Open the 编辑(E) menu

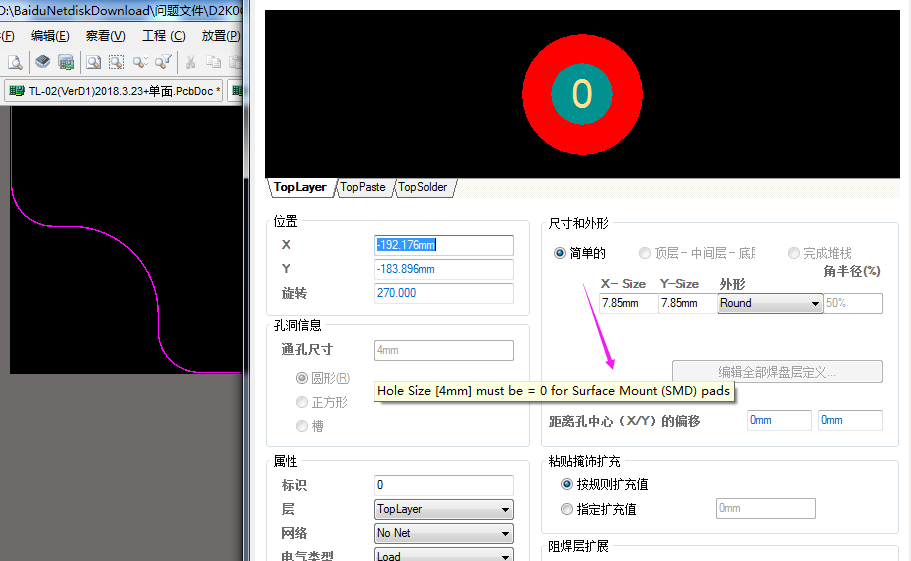[50, 35]
